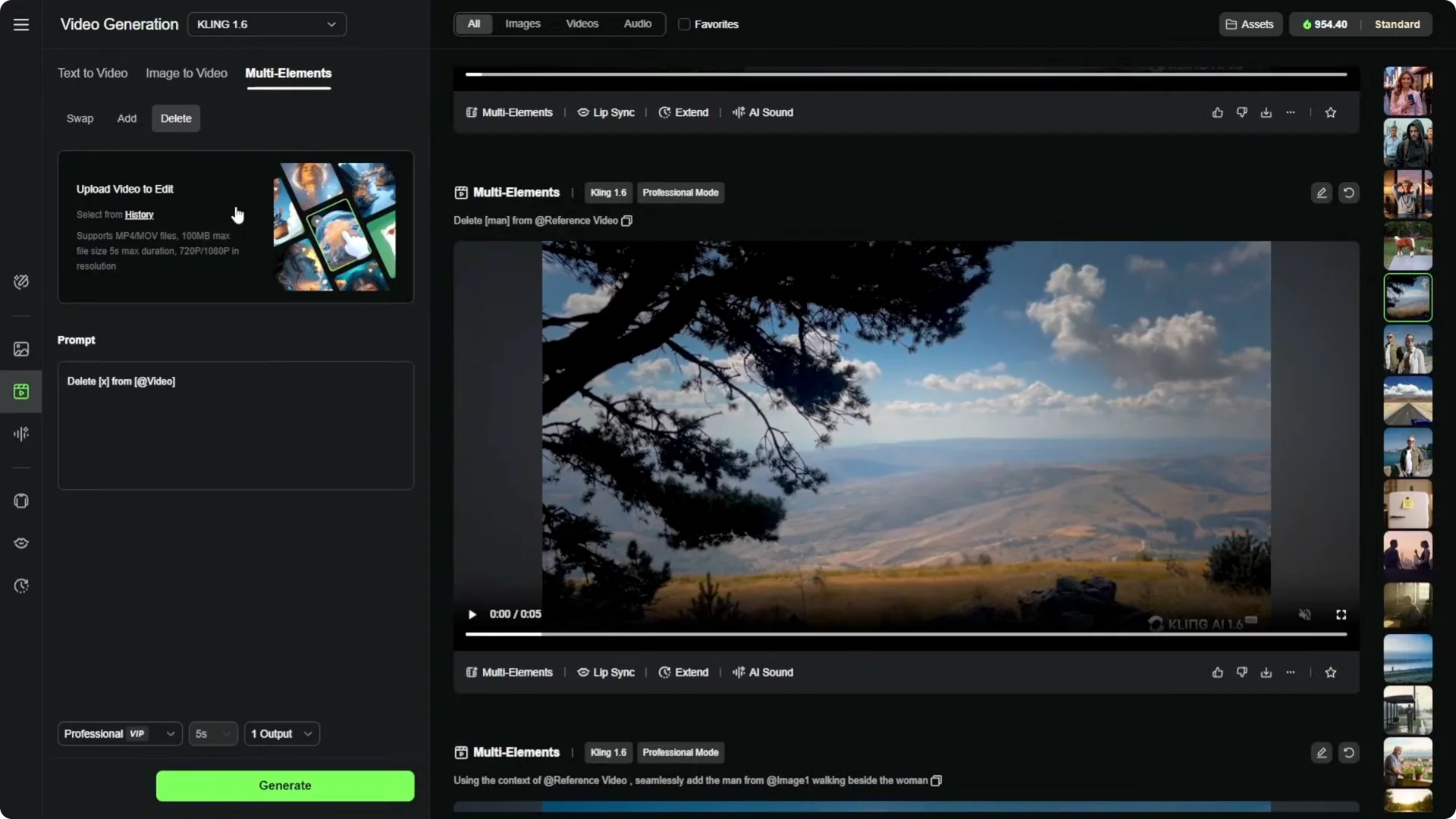Image resolution: width=1456 pixels, height=819 pixels.
Task: Star the video as a favorite
Action: pos(1330,672)
